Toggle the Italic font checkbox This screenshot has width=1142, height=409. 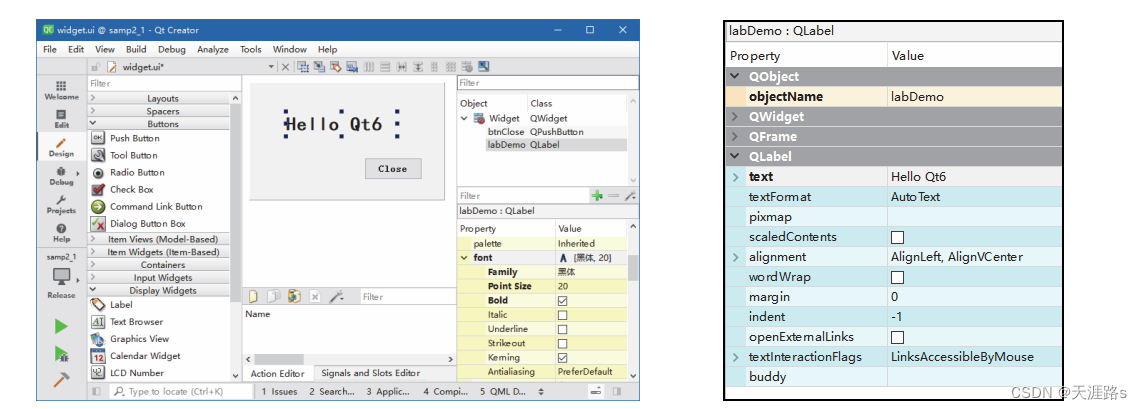click(562, 315)
